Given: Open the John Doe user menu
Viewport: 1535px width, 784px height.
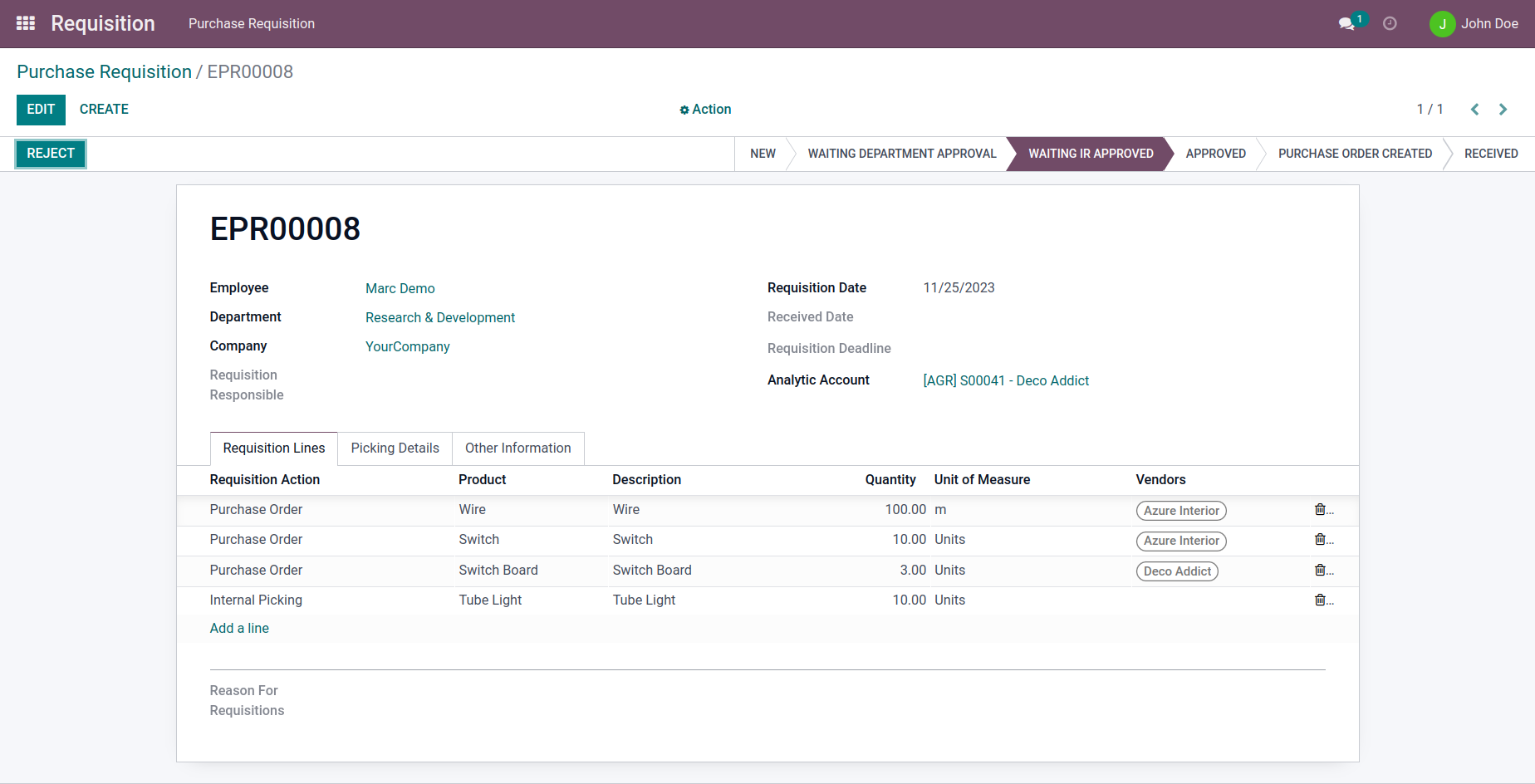Looking at the screenshot, I should pyautogui.click(x=1474, y=24).
